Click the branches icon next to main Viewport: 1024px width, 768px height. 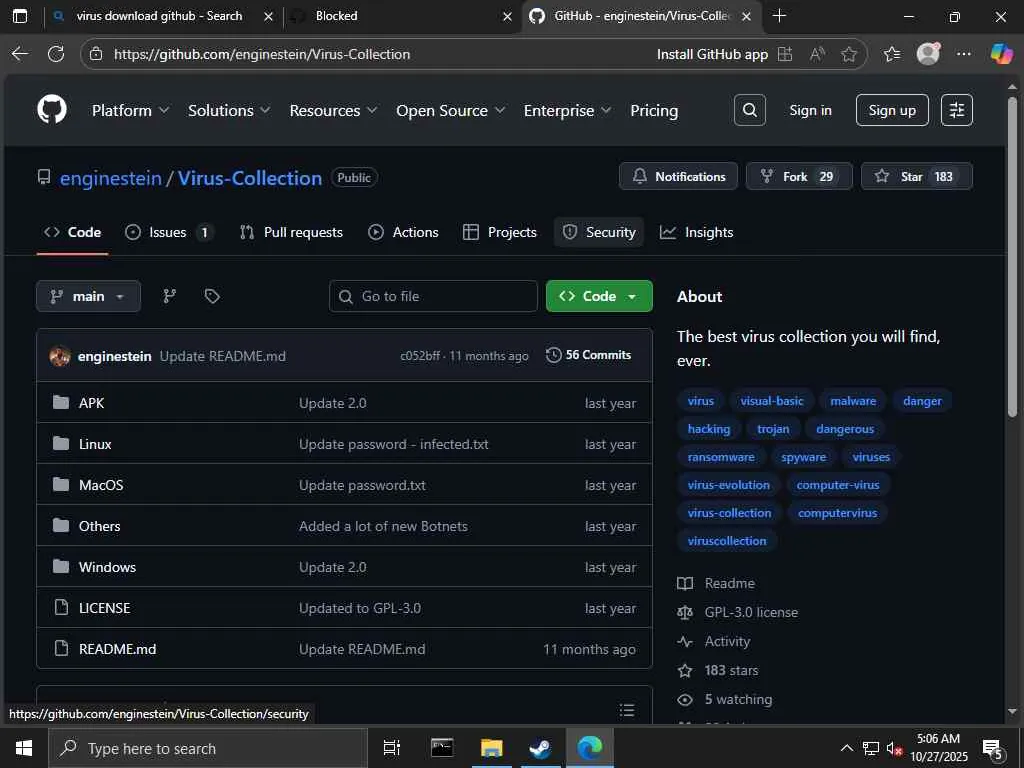tap(170, 296)
